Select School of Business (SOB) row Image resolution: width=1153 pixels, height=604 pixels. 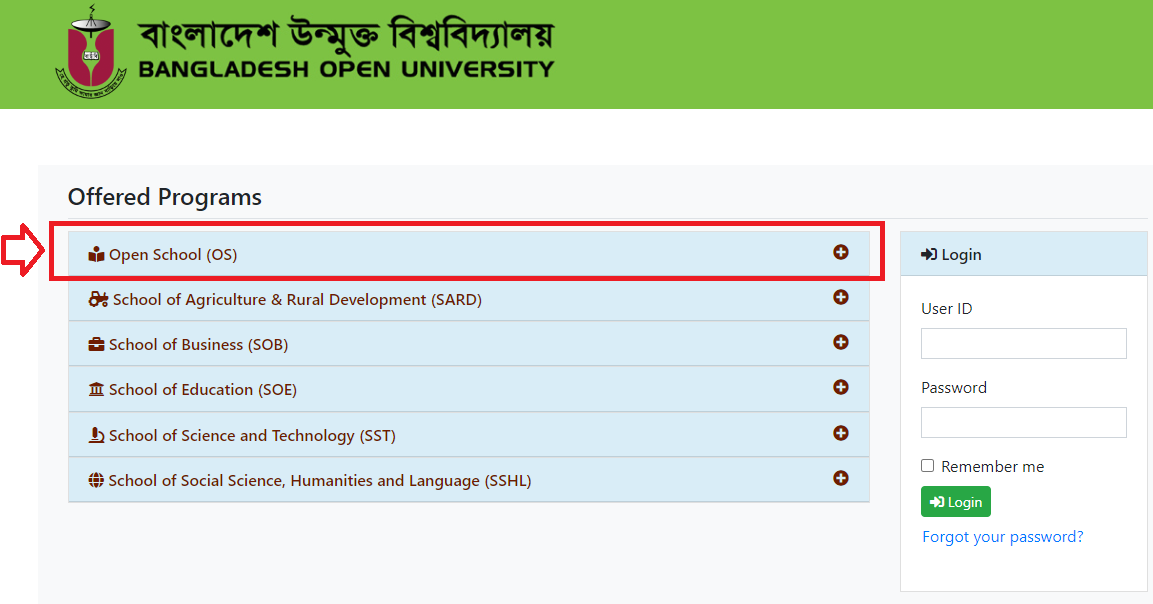pyautogui.click(x=468, y=344)
